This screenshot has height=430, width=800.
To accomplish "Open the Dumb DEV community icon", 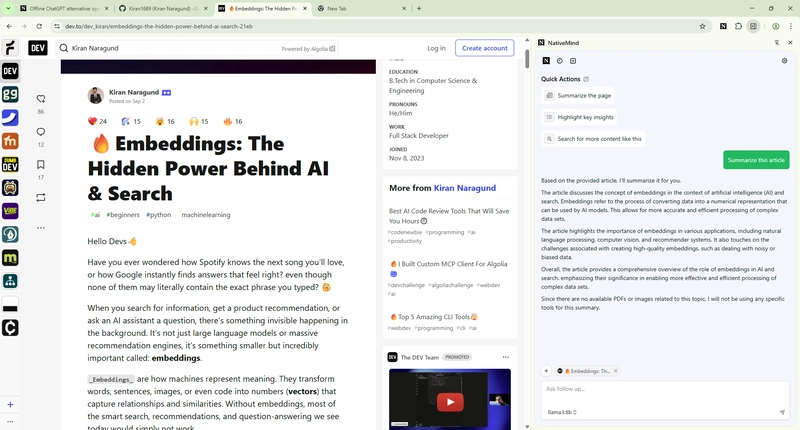I will (10, 164).
